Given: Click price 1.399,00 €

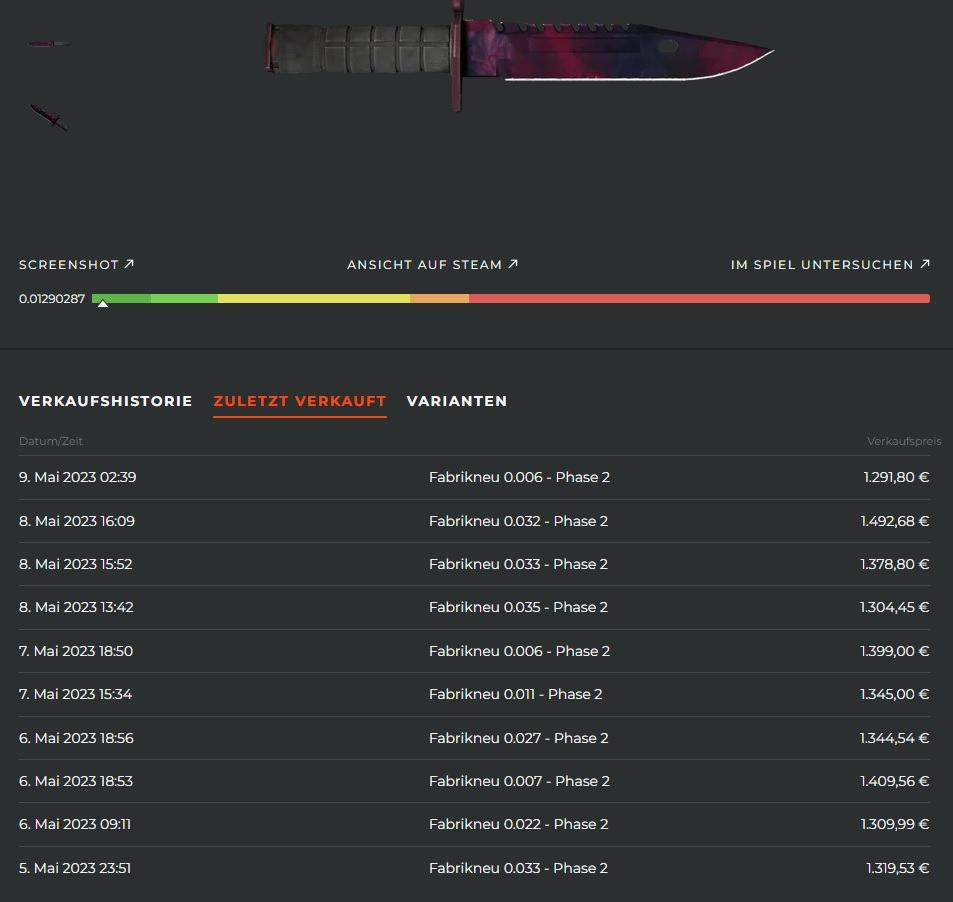Looking at the screenshot, I should (x=895, y=651).
